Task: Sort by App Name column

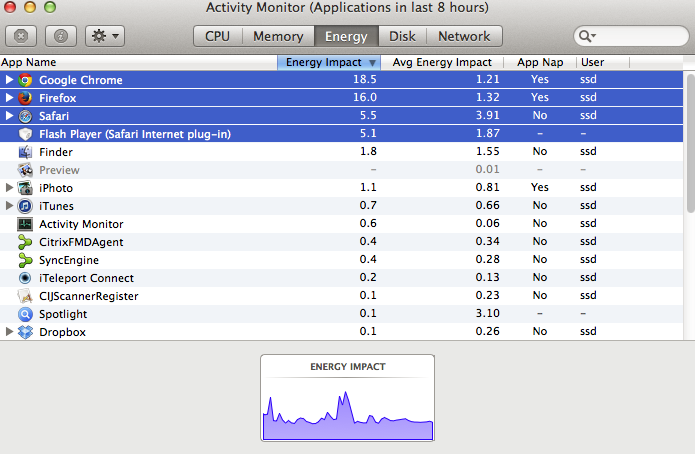Action: point(138,63)
